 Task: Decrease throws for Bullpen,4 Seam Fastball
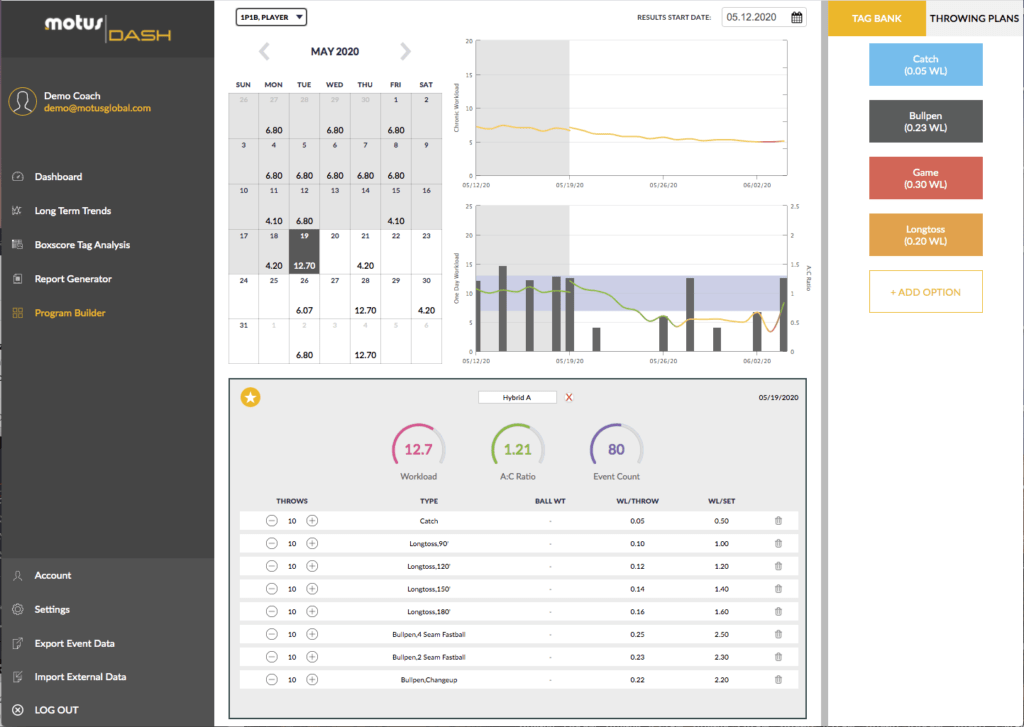[272, 634]
